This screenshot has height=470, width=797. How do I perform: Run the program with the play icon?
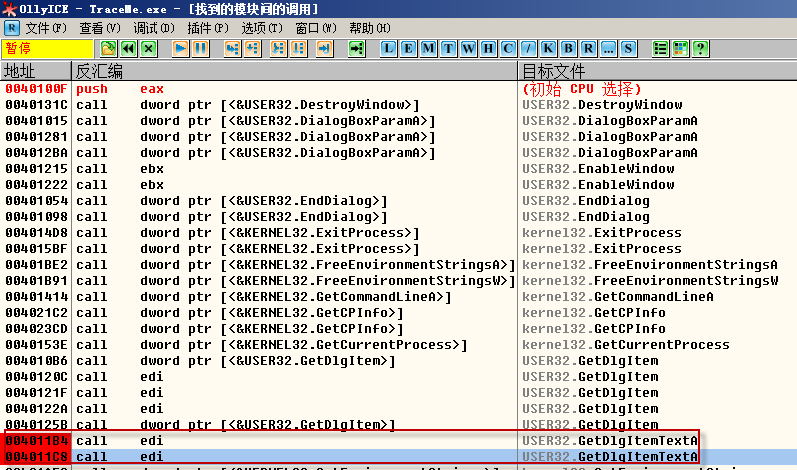[x=180, y=49]
